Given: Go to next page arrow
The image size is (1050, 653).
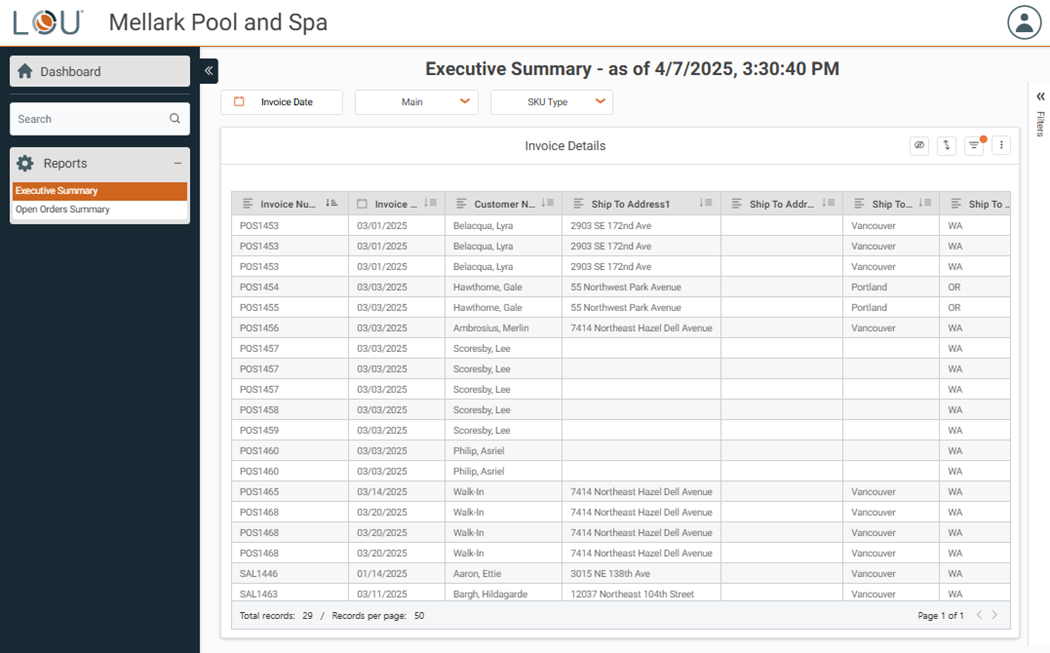Looking at the screenshot, I should pos(994,615).
